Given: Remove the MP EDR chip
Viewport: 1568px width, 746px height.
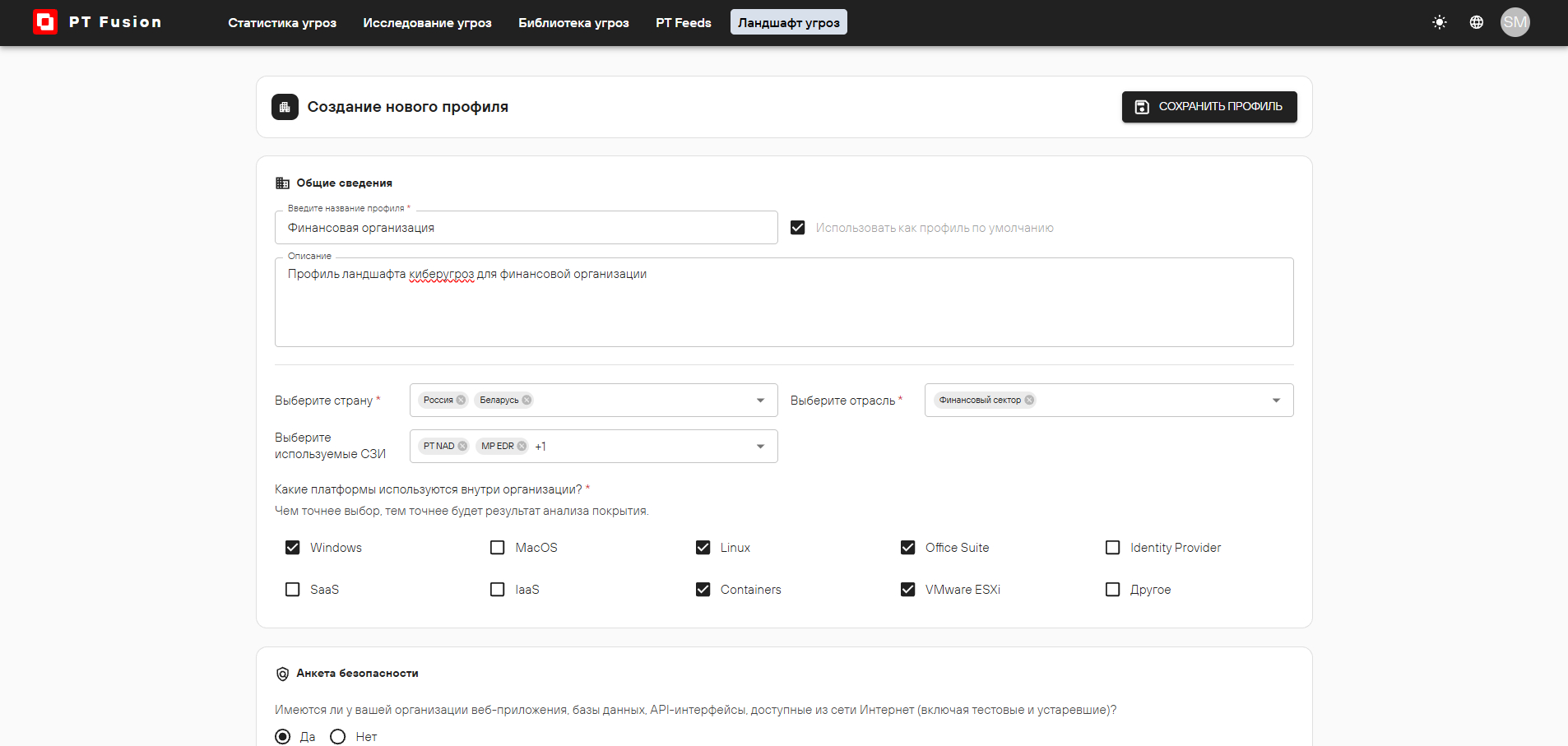Looking at the screenshot, I should tap(522, 446).
